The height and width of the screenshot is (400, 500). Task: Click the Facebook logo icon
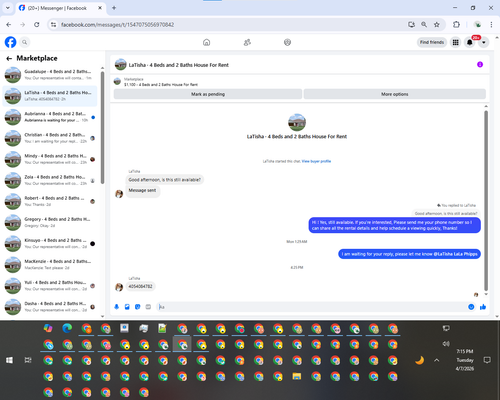click(x=10, y=42)
